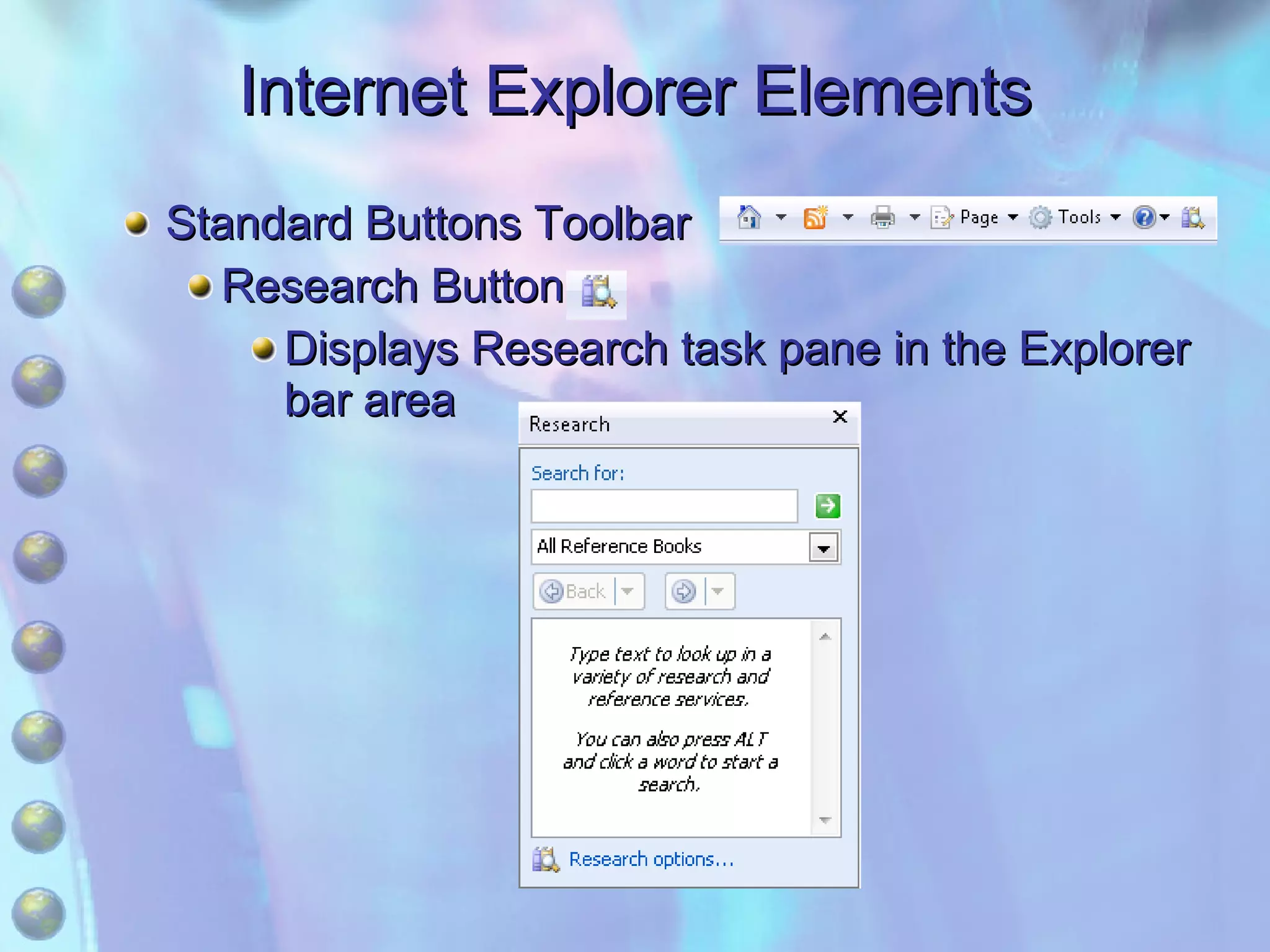
Task: Open the Page menu
Action: [x=974, y=218]
